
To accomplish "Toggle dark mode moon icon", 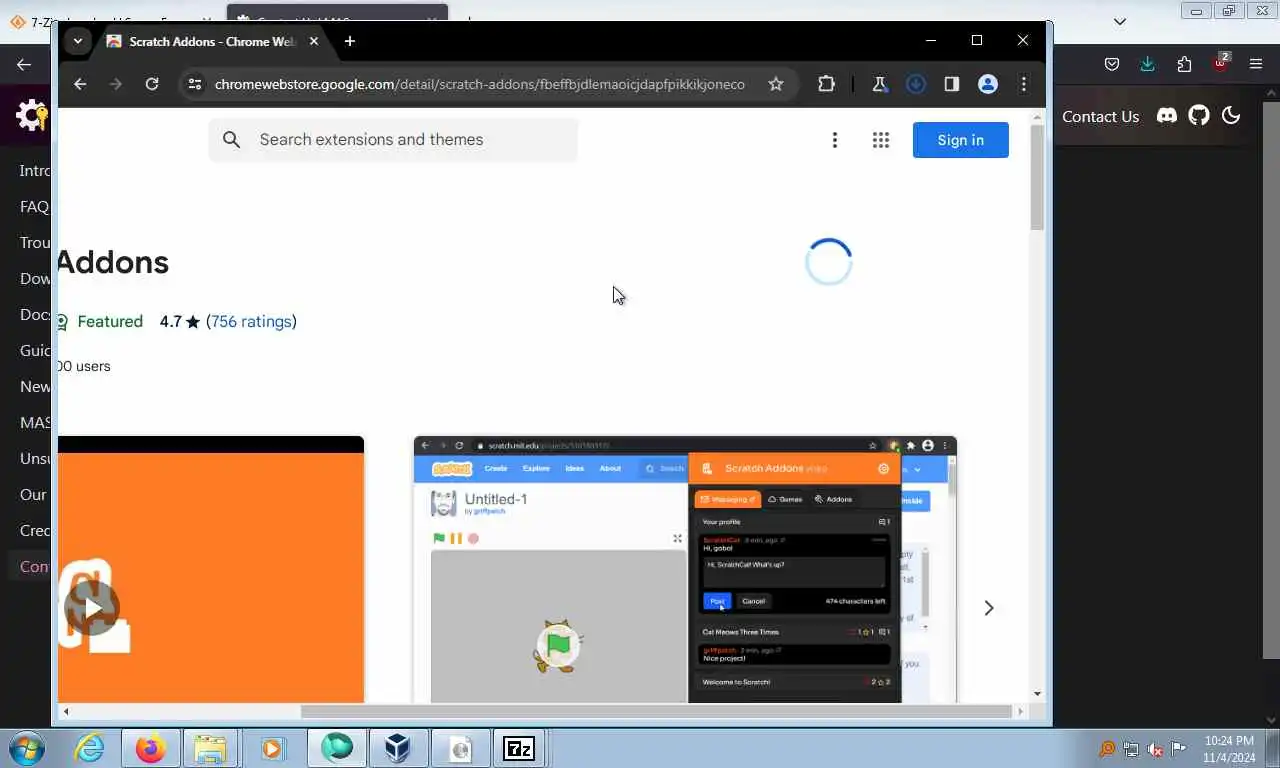I will click(x=1231, y=116).
